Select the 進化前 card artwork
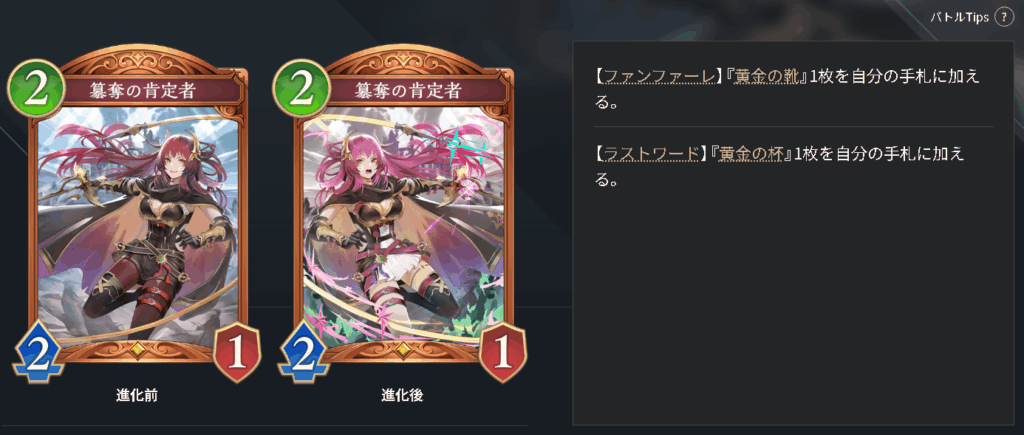This screenshot has height=435, width=1024. click(x=137, y=224)
